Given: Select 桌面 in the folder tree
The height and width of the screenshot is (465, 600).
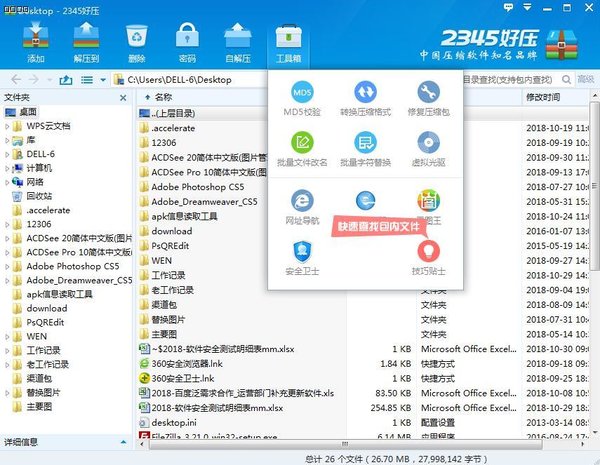Looking at the screenshot, I should (21, 112).
